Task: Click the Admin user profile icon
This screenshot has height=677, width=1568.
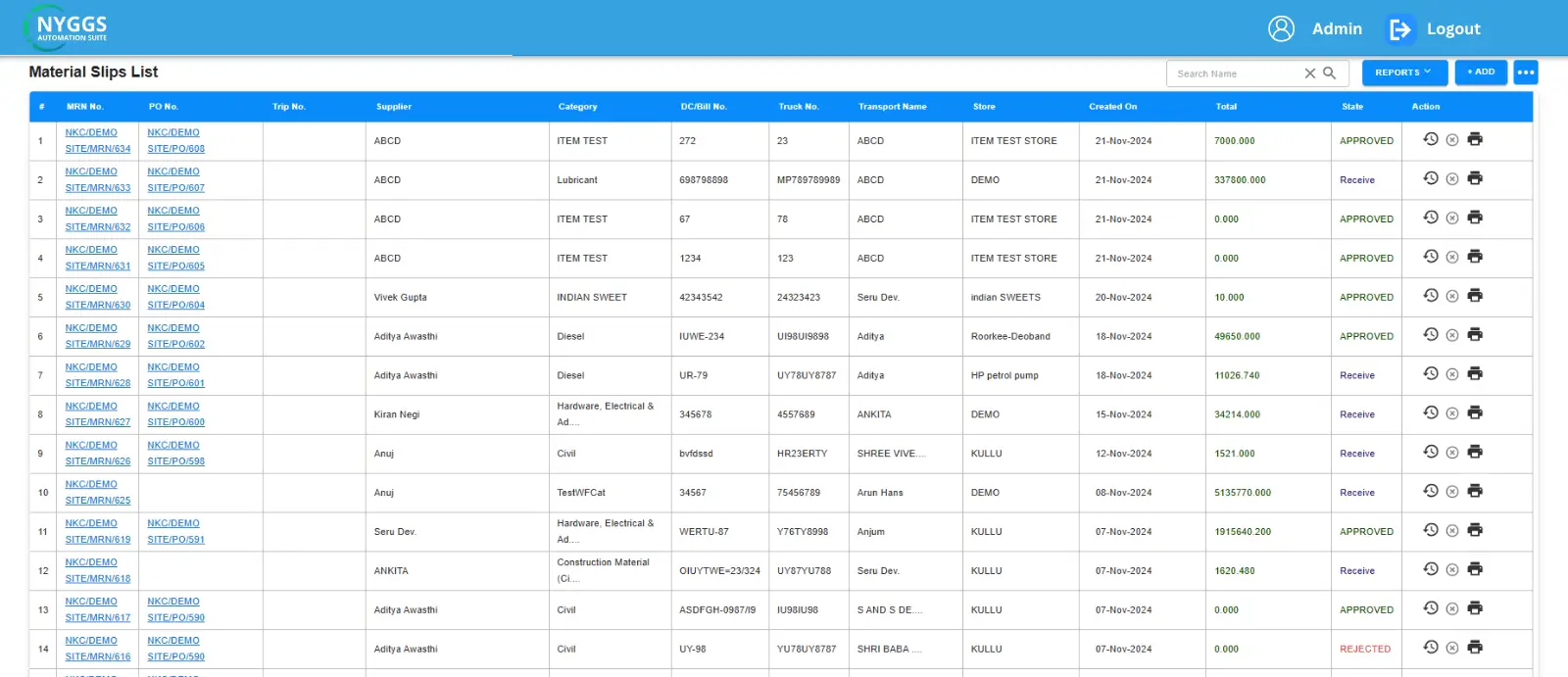Action: tap(1282, 28)
